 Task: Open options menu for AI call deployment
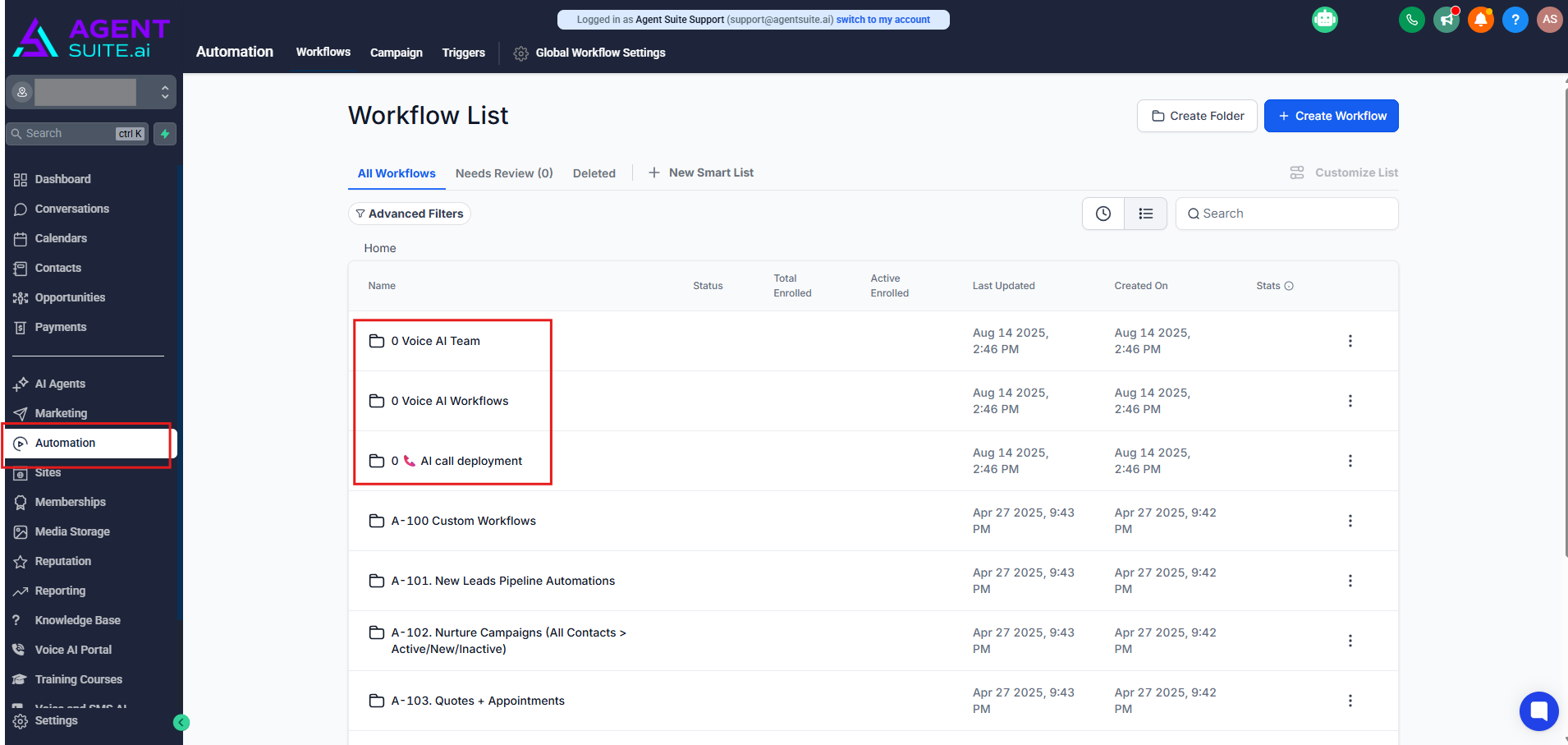point(1350,461)
